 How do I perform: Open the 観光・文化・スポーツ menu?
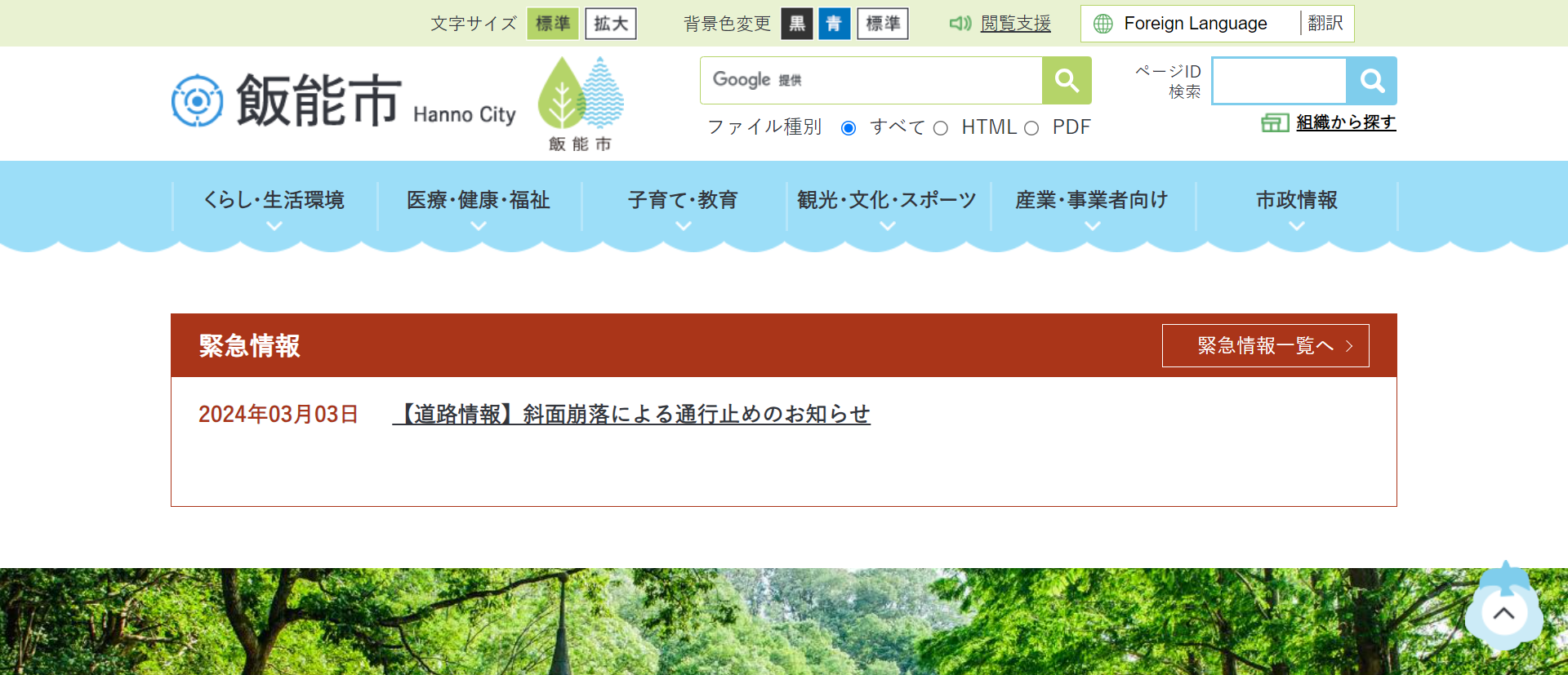(888, 200)
